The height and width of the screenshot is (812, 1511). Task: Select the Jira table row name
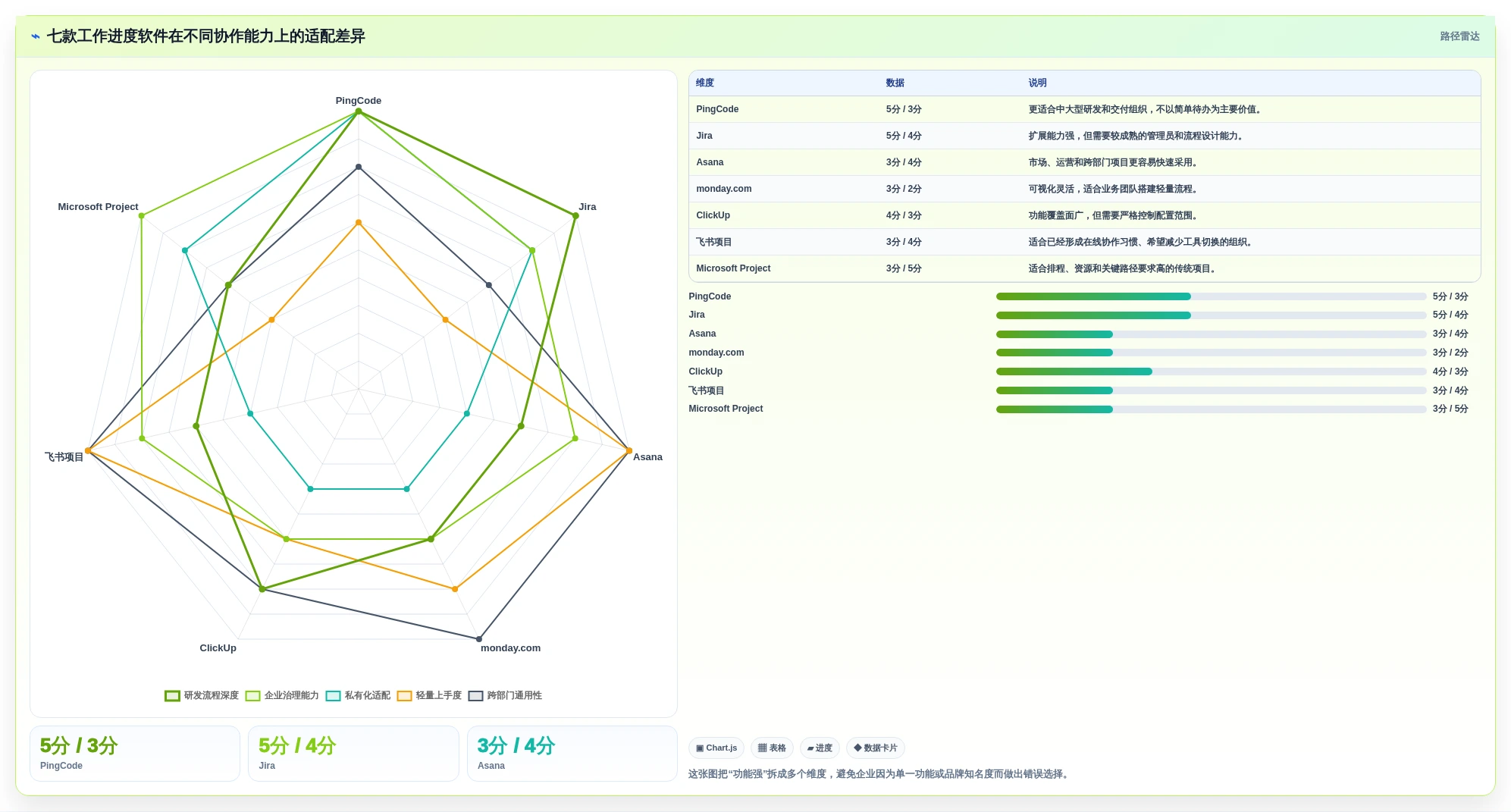(x=704, y=136)
